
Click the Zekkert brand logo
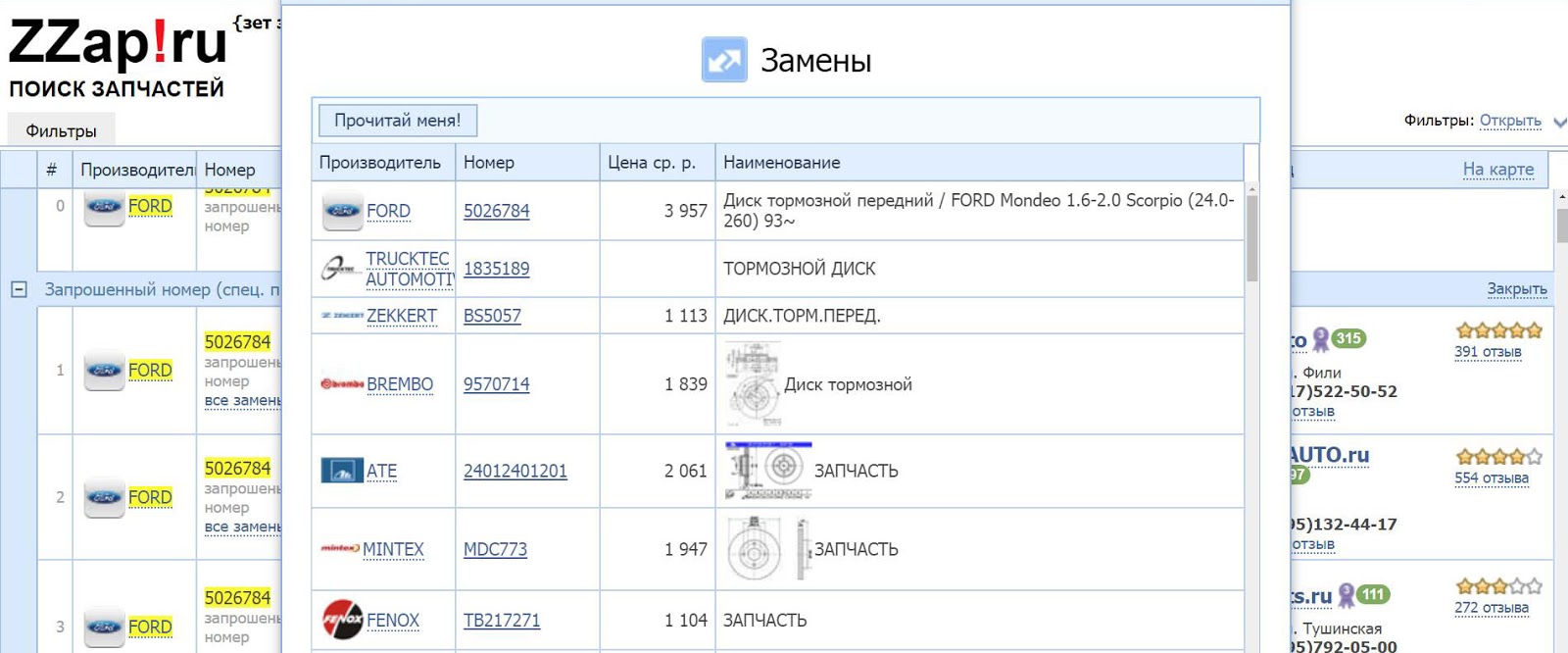[x=342, y=316]
